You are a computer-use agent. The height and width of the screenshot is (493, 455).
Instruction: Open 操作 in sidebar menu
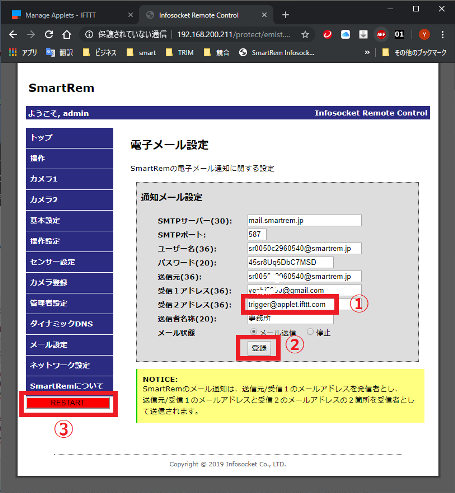[x=69, y=158]
